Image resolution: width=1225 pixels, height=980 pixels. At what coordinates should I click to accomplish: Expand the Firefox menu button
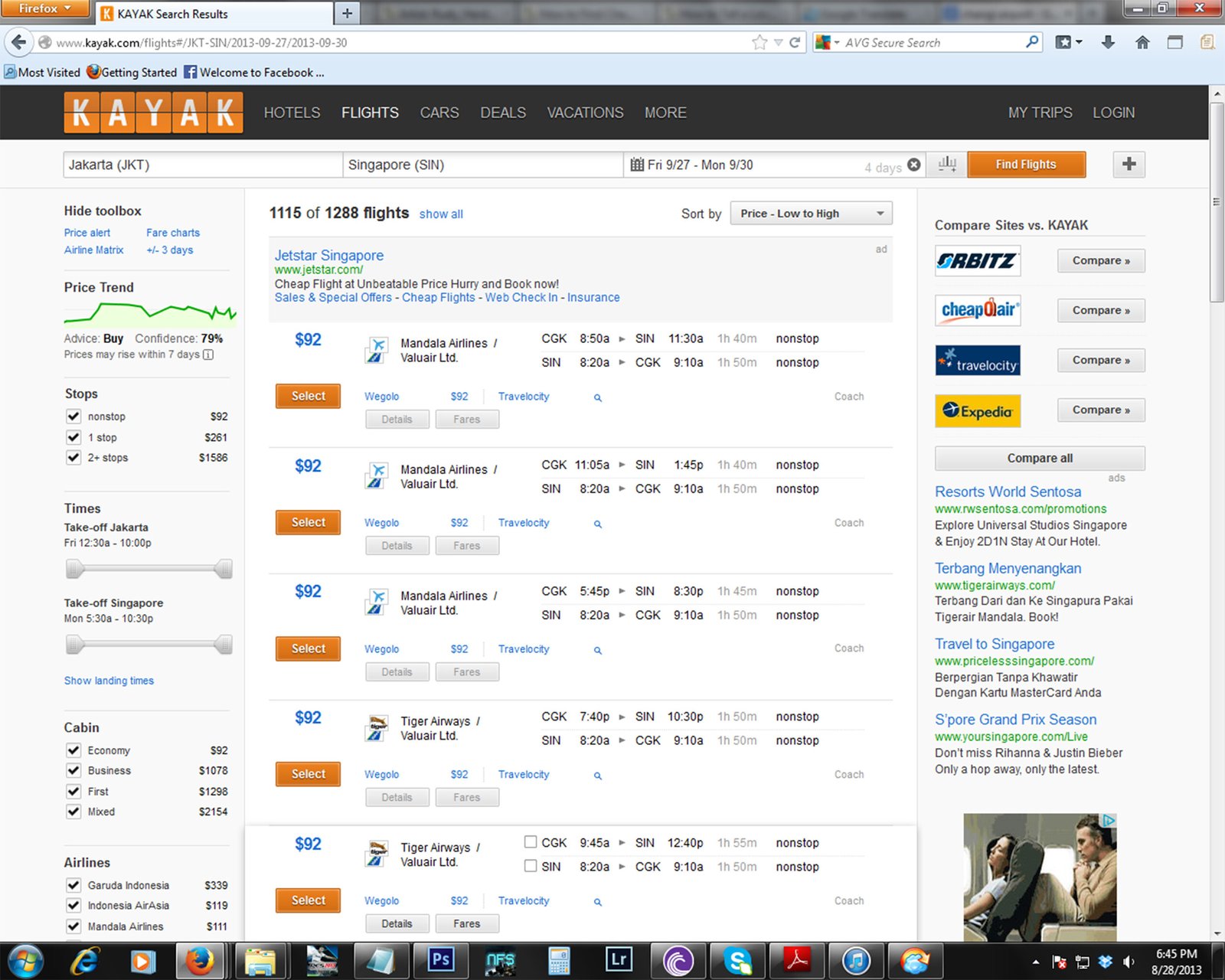(44, 8)
